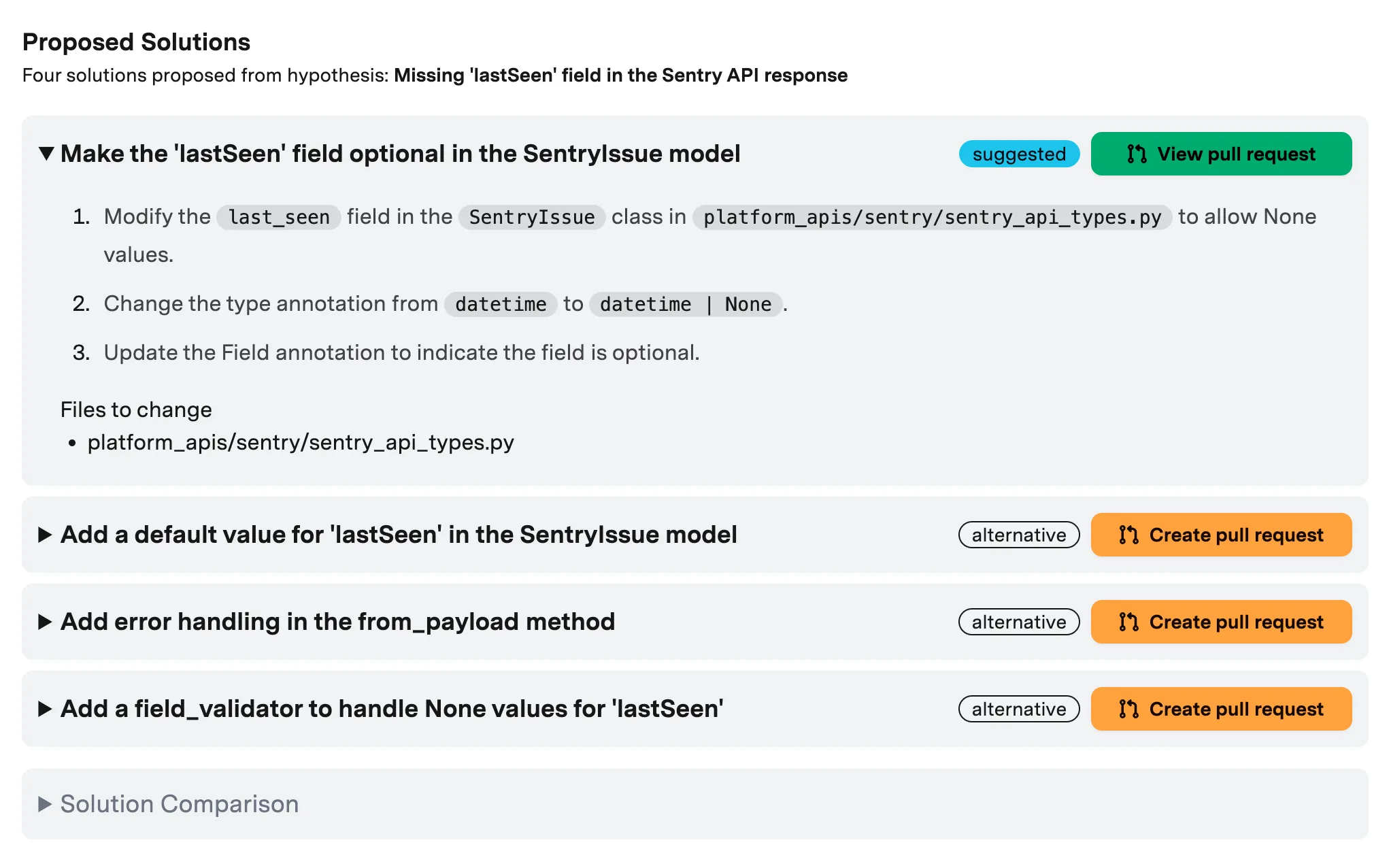Select the alternative badge on default value solution
This screenshot has height=868, width=1389.
pyautogui.click(x=1018, y=535)
